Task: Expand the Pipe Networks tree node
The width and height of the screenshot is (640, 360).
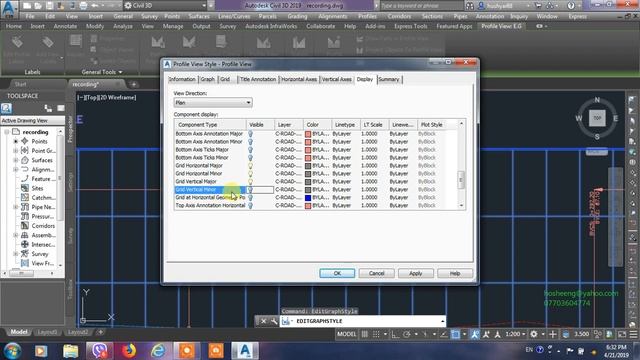Action: [x=16, y=207]
